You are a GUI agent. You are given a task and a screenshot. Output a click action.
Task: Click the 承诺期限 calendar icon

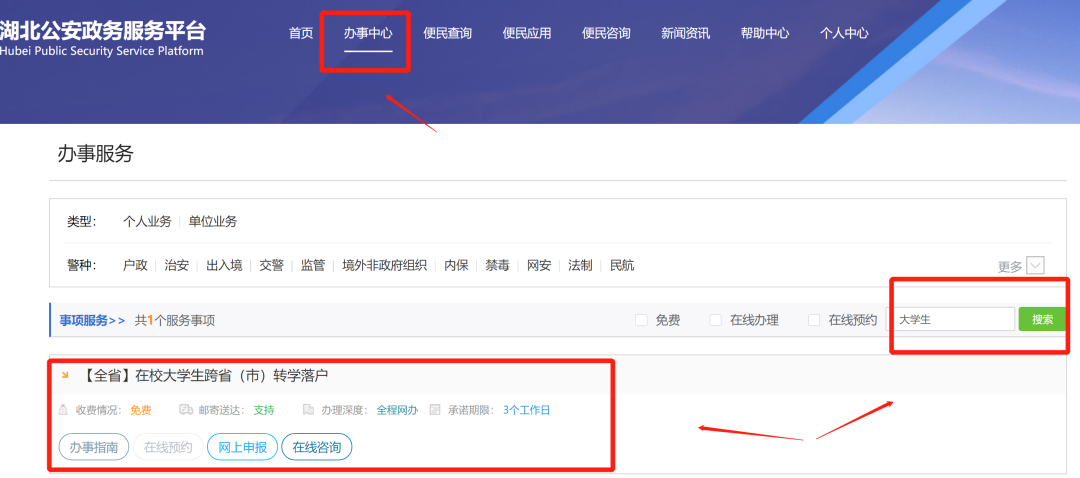pos(435,410)
